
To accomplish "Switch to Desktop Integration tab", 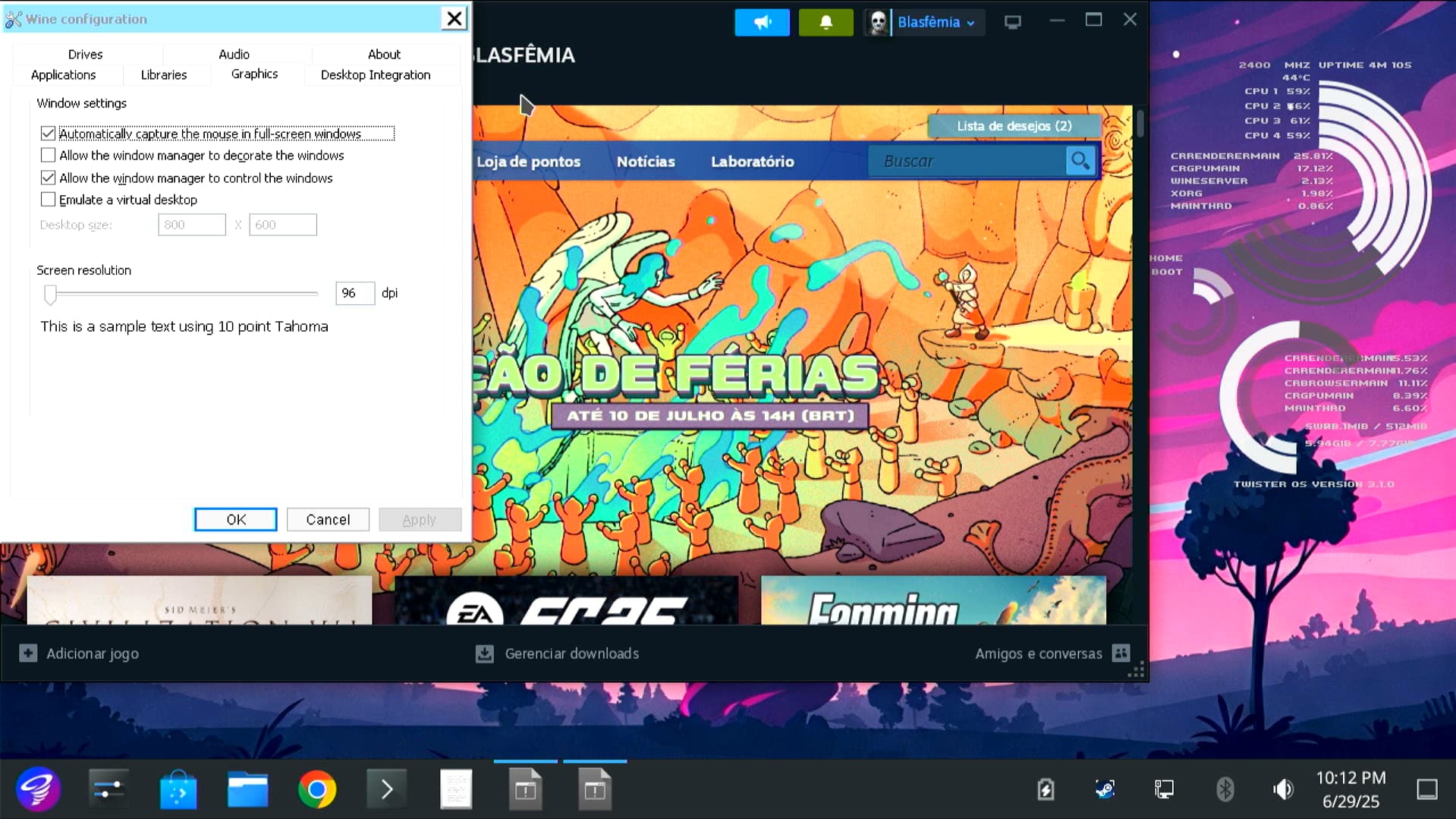I will pyautogui.click(x=376, y=74).
